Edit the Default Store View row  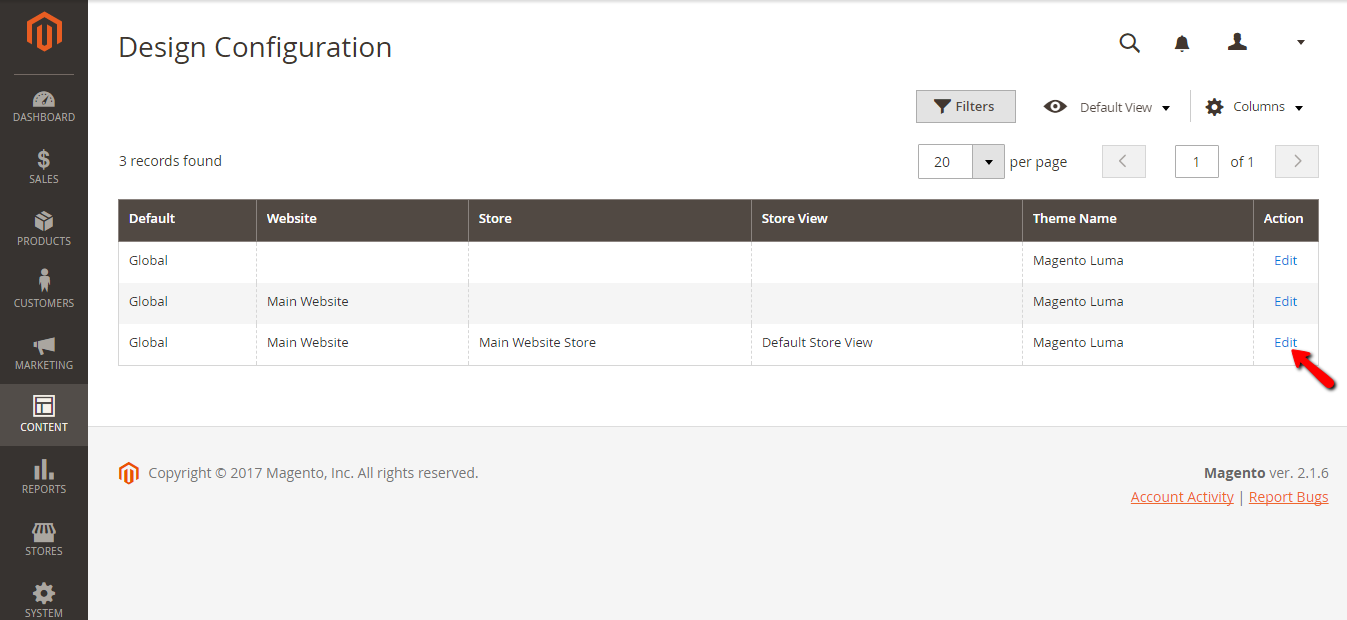(x=1285, y=342)
